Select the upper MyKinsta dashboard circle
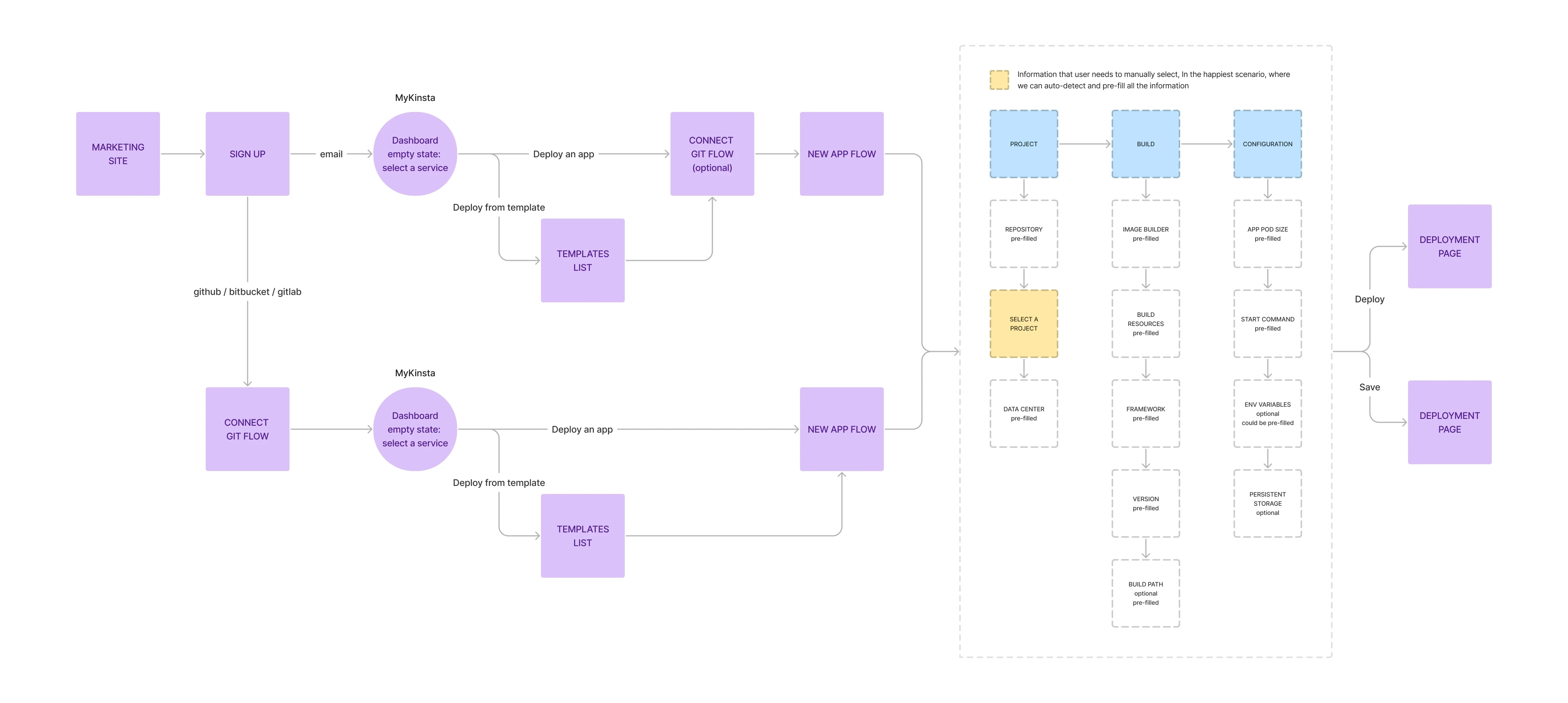Image resolution: width=1568 pixels, height=703 pixels. (415, 154)
